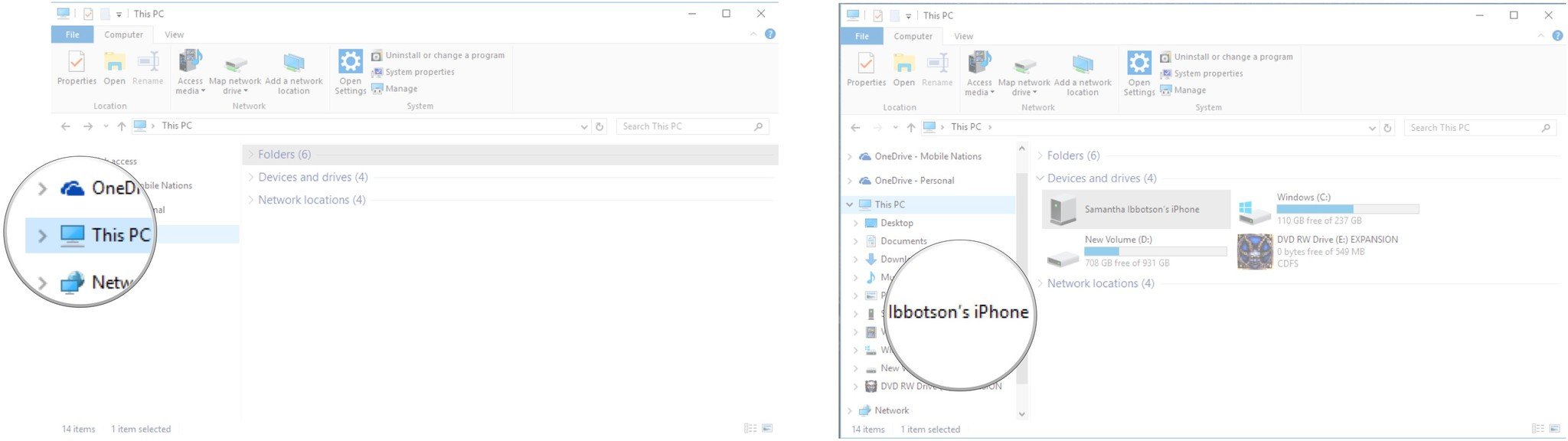Click Open Settings gear in left window
This screenshot has width=1568, height=441.
pyautogui.click(x=350, y=72)
